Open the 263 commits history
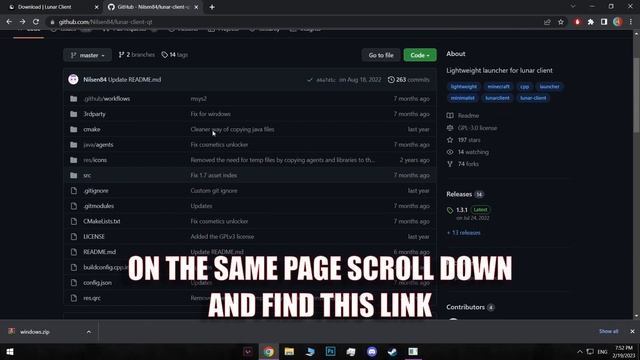The image size is (640, 360). [409, 80]
